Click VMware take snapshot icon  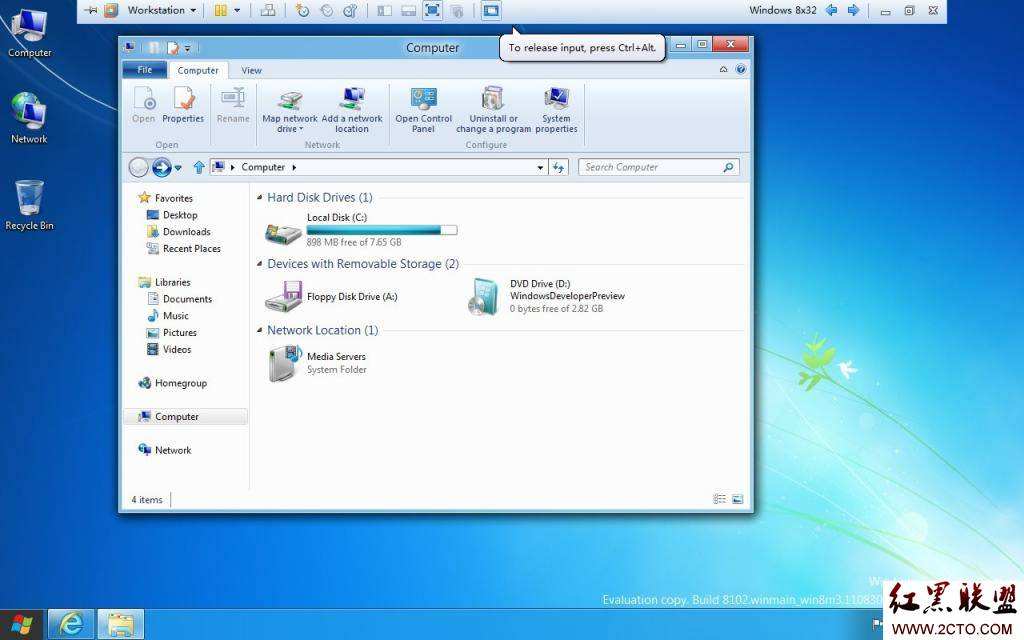coord(302,10)
